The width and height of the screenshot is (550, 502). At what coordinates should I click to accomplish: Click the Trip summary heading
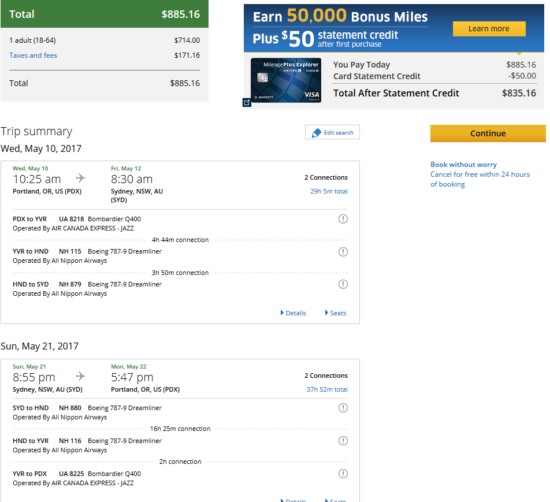(36, 131)
